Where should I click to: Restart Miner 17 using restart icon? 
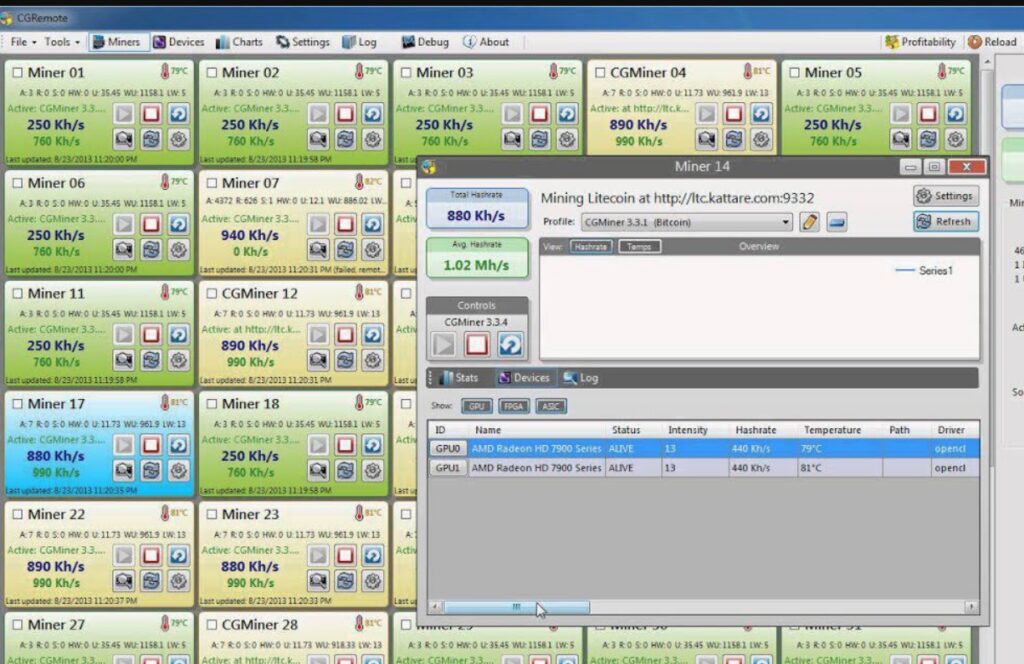point(178,445)
